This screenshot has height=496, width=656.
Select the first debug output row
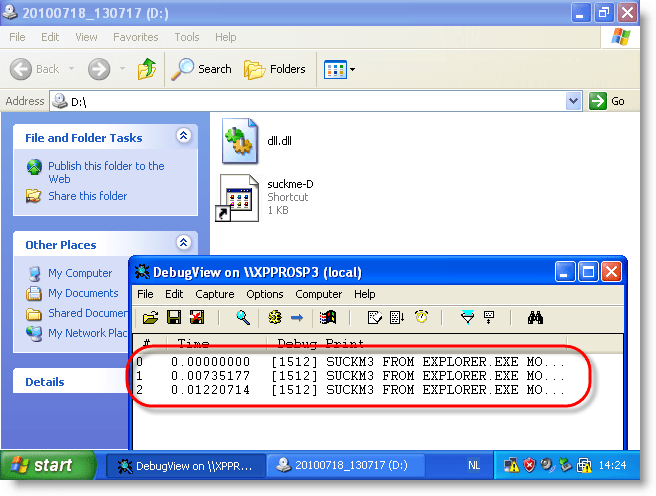click(x=350, y=361)
